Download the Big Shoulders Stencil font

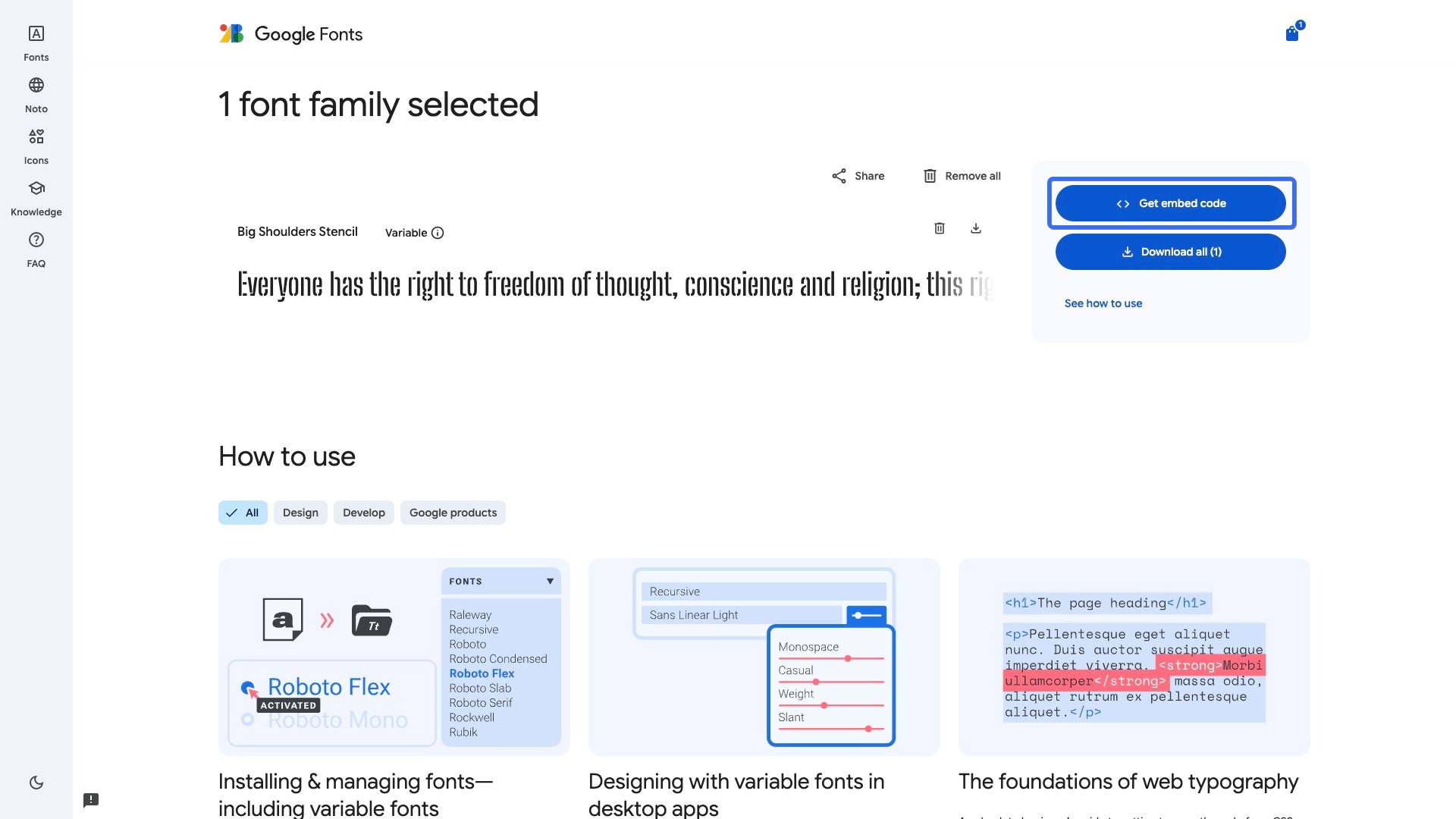point(976,228)
